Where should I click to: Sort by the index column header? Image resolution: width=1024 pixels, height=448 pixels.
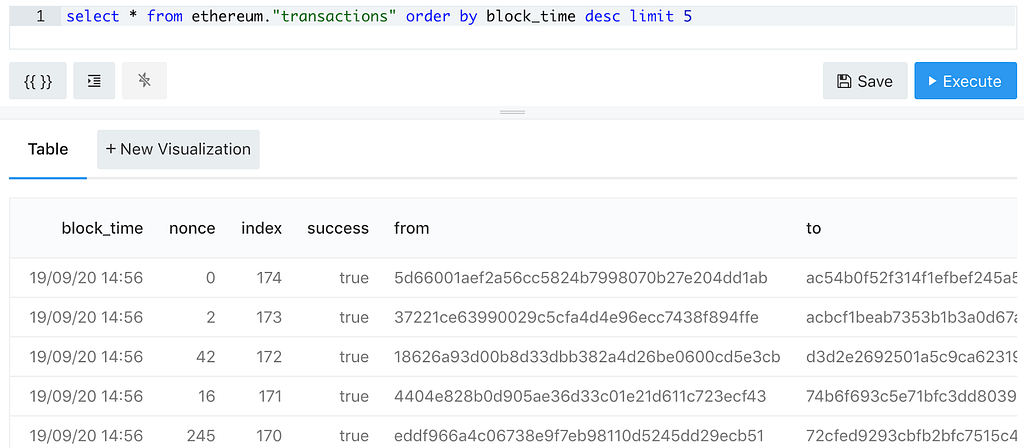click(x=262, y=229)
